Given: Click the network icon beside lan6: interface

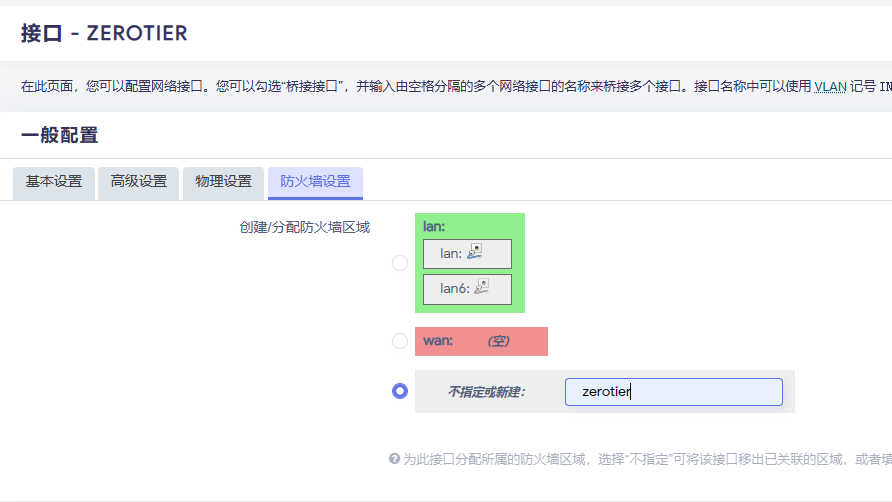Looking at the screenshot, I should point(481,289).
